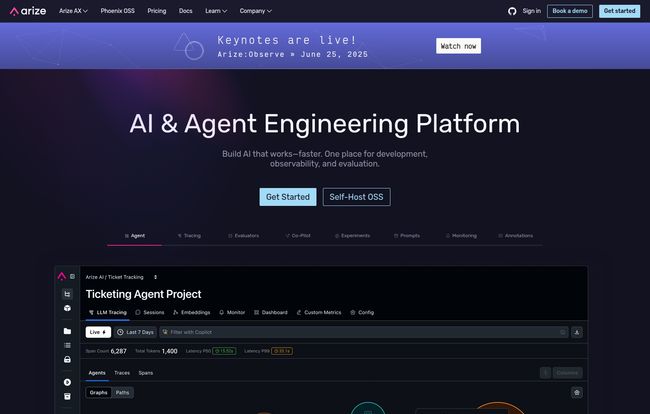Click the circular play icon in sidebar
This screenshot has height=414, width=650.
(x=67, y=382)
